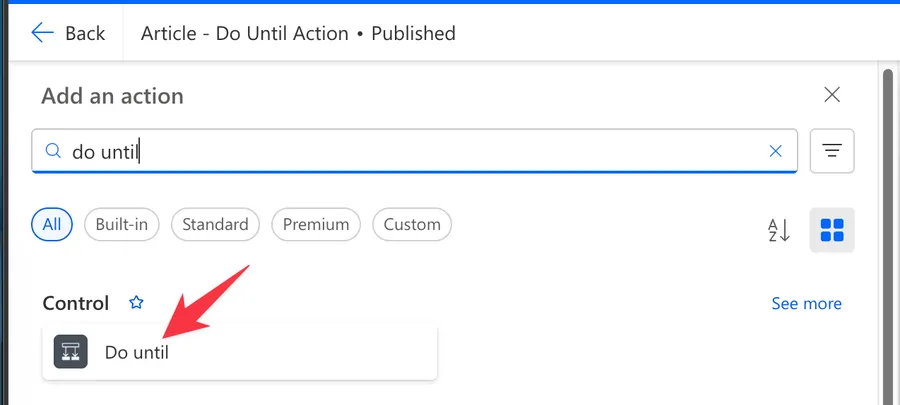Click the Back text label
Image resolution: width=900 pixels, height=405 pixels.
(x=85, y=33)
